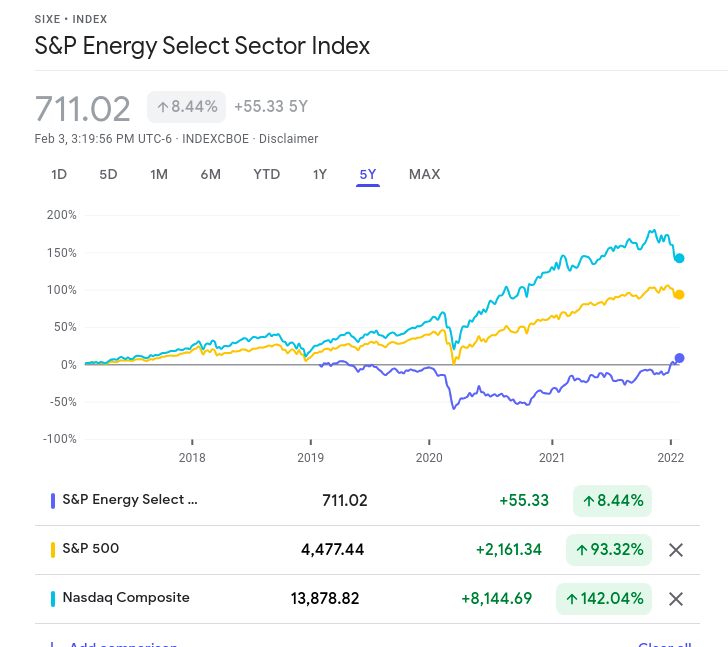Remove S&P 500 comparison with X icon
This screenshot has height=647, width=728.
pyautogui.click(x=676, y=550)
